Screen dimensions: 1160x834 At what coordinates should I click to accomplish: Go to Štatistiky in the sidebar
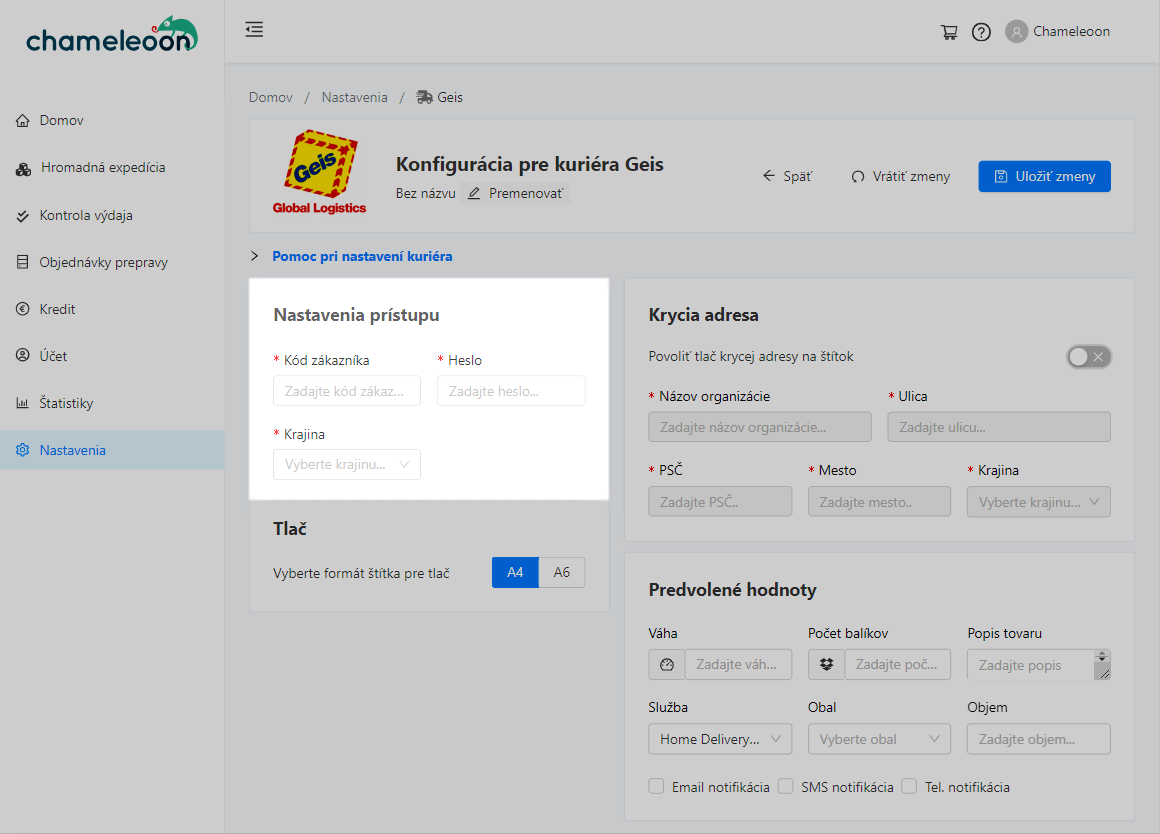66,404
